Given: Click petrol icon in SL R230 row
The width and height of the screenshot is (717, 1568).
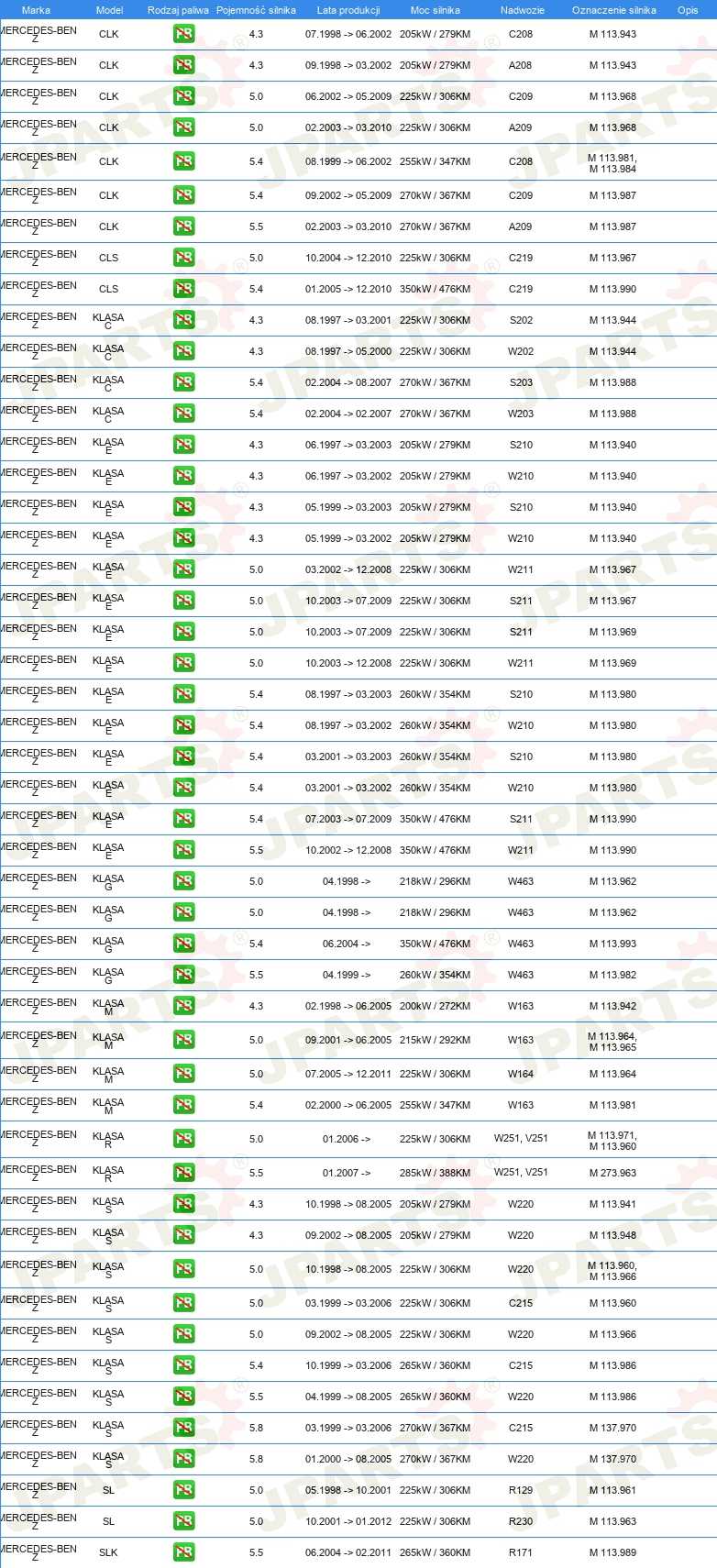Looking at the screenshot, I should coord(183,1521).
